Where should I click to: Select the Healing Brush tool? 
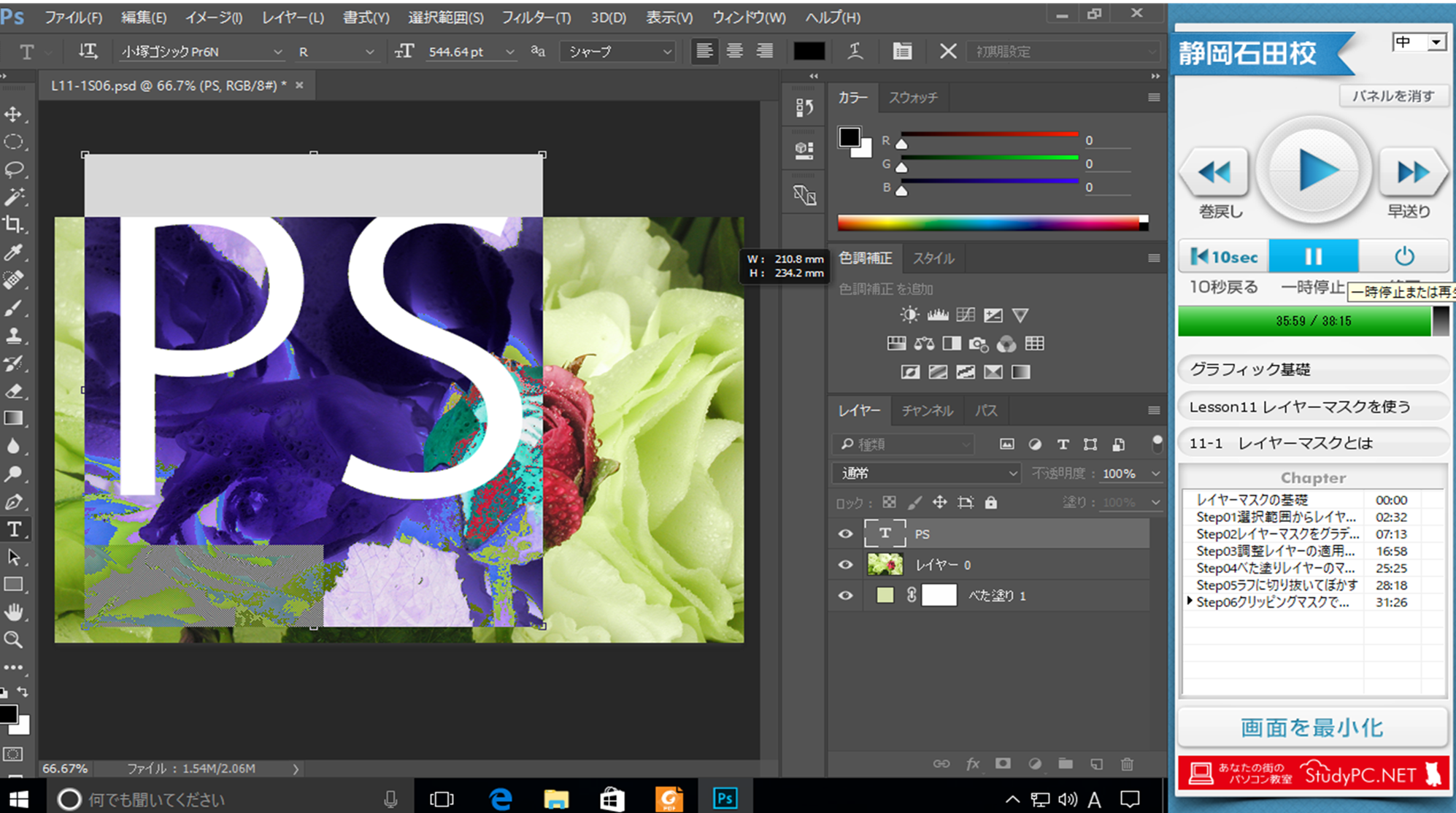(13, 280)
